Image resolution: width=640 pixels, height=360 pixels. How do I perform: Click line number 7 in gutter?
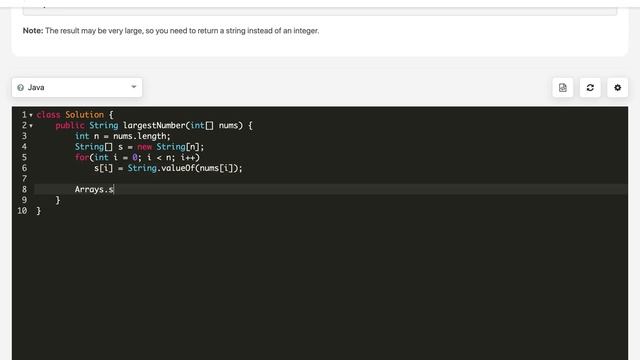[24, 178]
